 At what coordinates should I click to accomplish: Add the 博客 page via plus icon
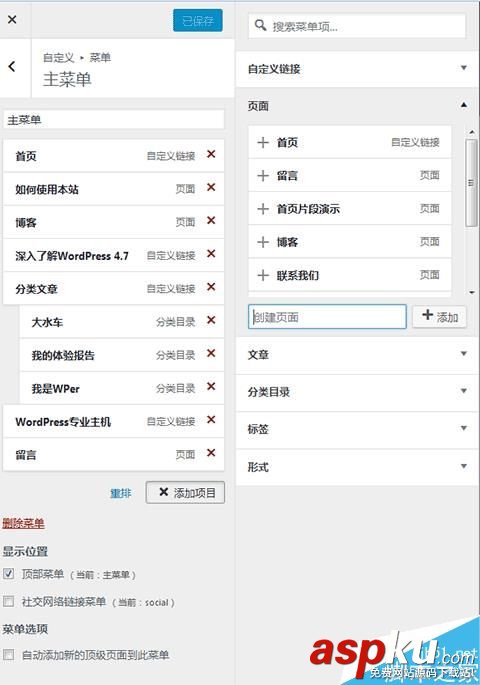(x=263, y=242)
